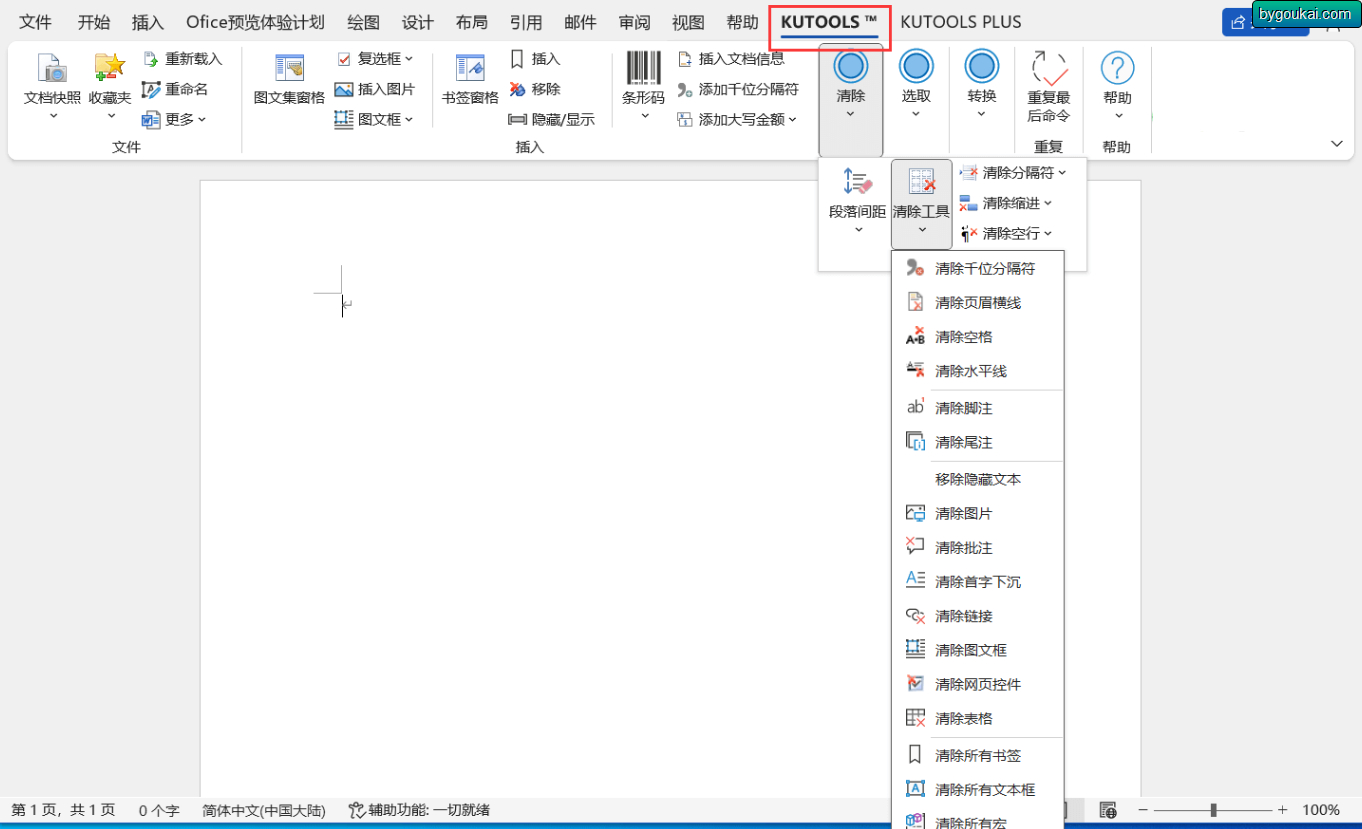Switch to the 审阅 tab
This screenshot has height=829, width=1362.
tap(634, 22)
